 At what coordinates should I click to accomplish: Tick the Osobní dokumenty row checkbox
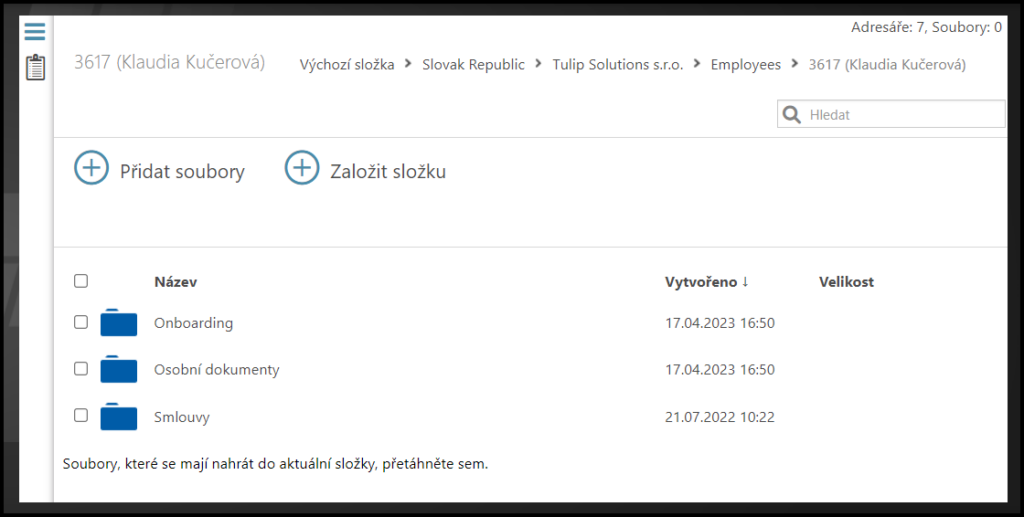[81, 368]
